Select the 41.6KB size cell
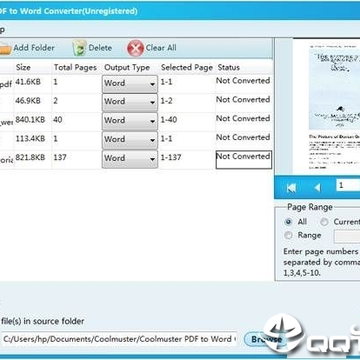This screenshot has height=360, width=360. pyautogui.click(x=27, y=82)
